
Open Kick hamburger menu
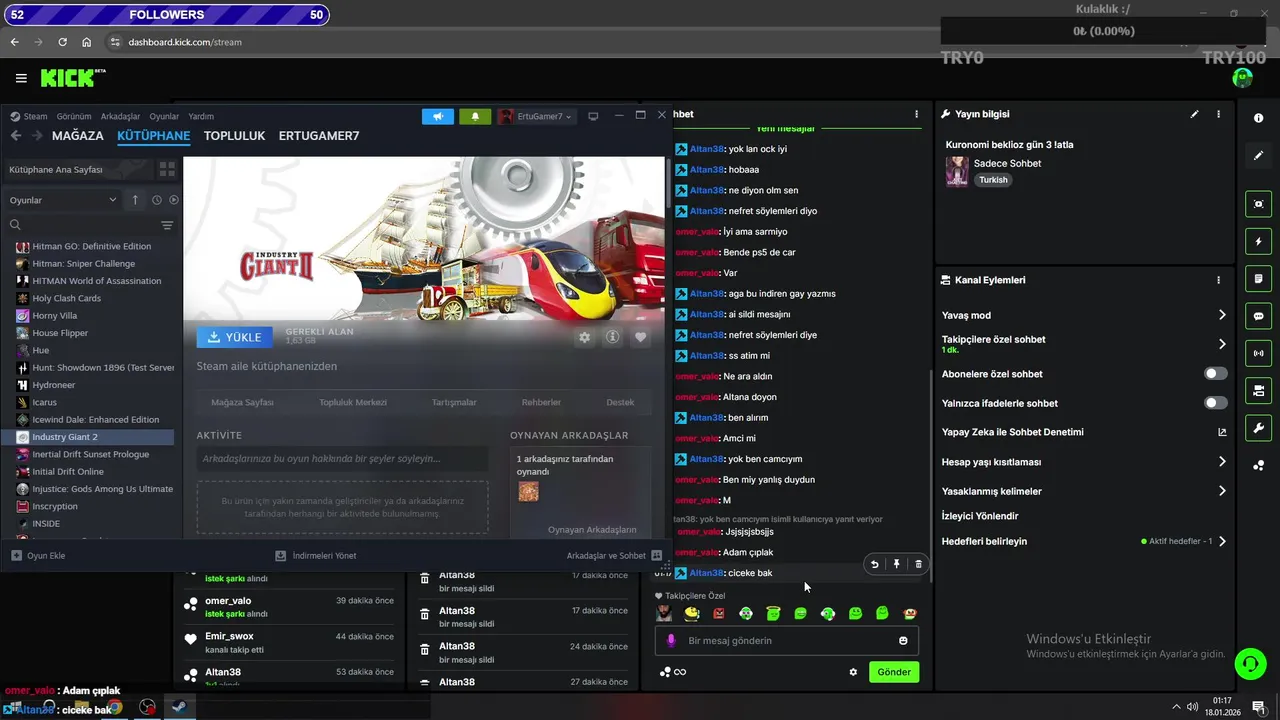(21, 78)
